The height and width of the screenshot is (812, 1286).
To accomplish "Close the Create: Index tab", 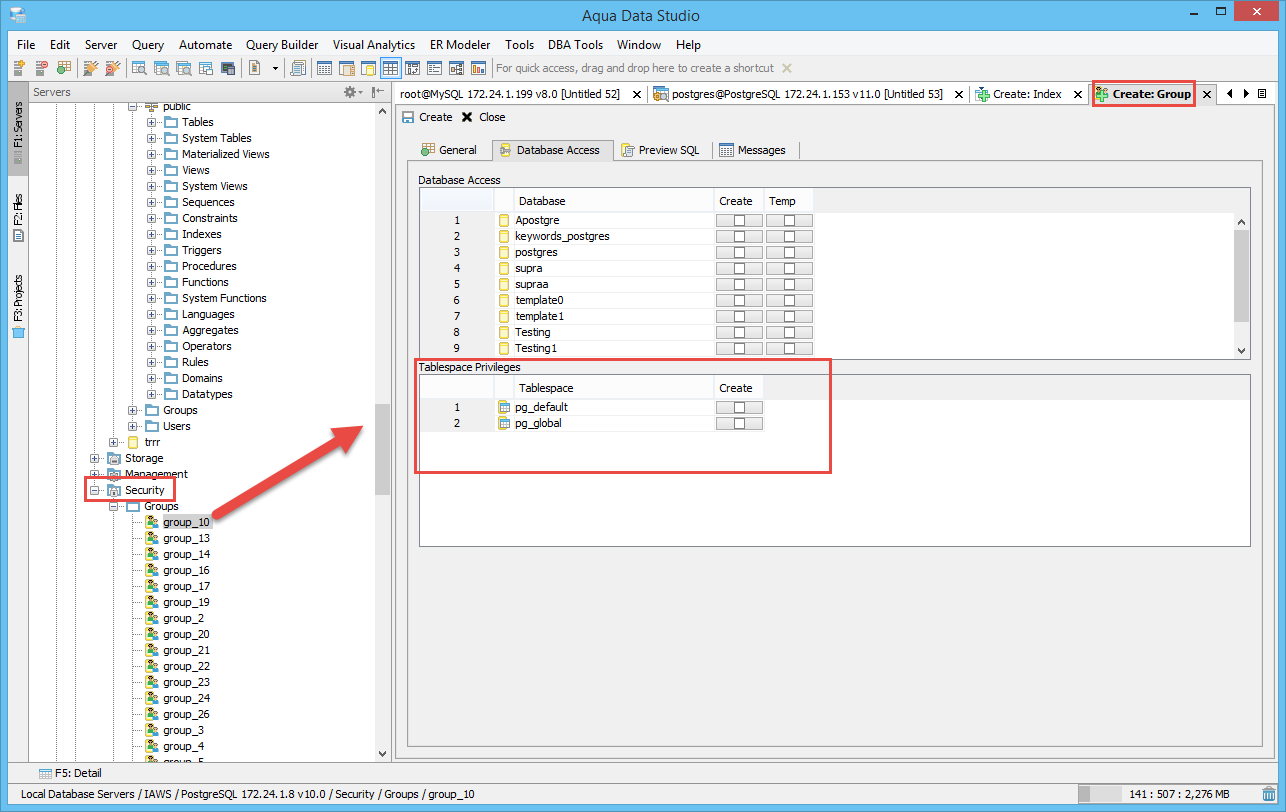I will point(1077,94).
